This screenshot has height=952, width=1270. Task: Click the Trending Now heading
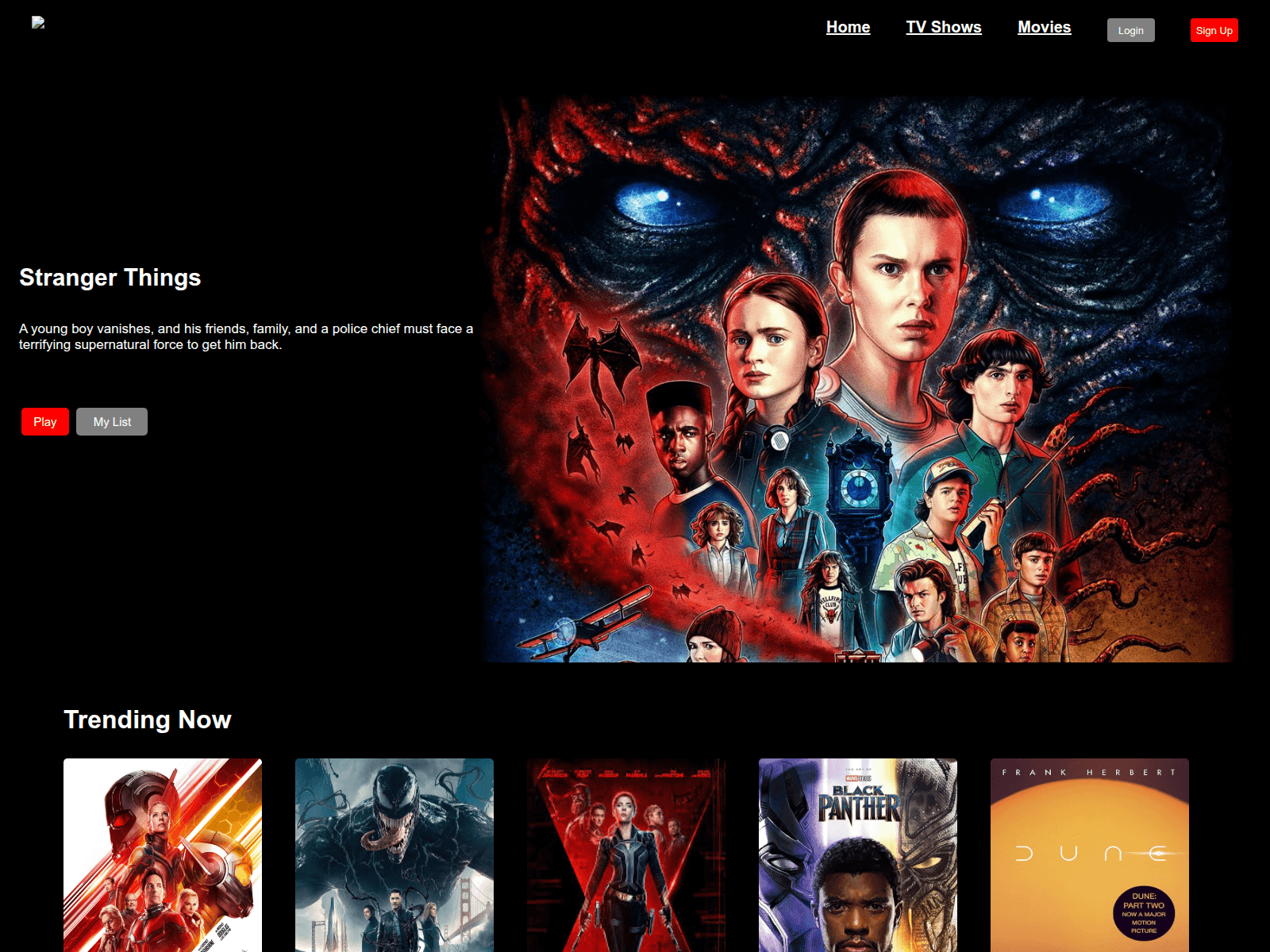click(148, 720)
